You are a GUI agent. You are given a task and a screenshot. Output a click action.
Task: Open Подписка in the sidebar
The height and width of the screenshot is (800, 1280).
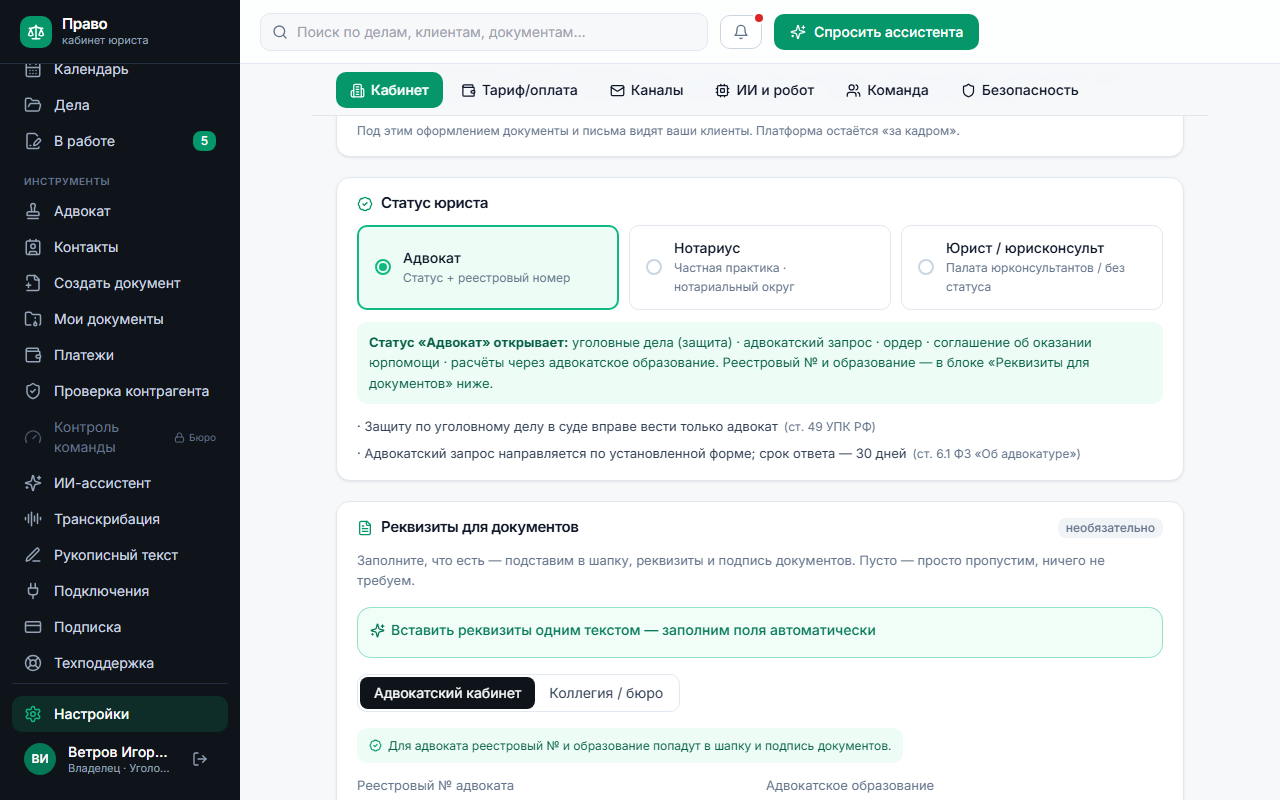(x=120, y=627)
